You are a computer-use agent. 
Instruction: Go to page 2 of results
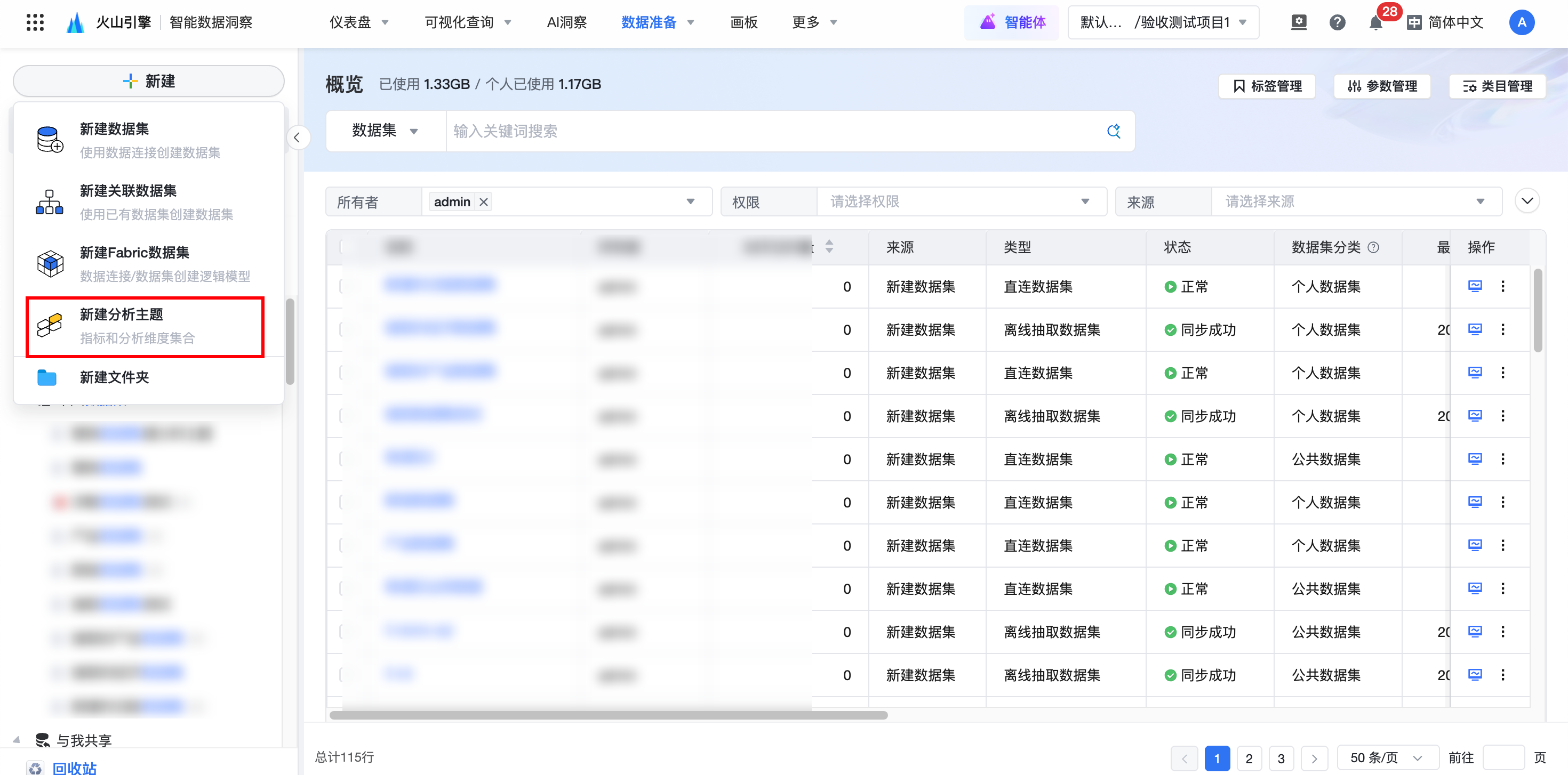coord(1249,758)
